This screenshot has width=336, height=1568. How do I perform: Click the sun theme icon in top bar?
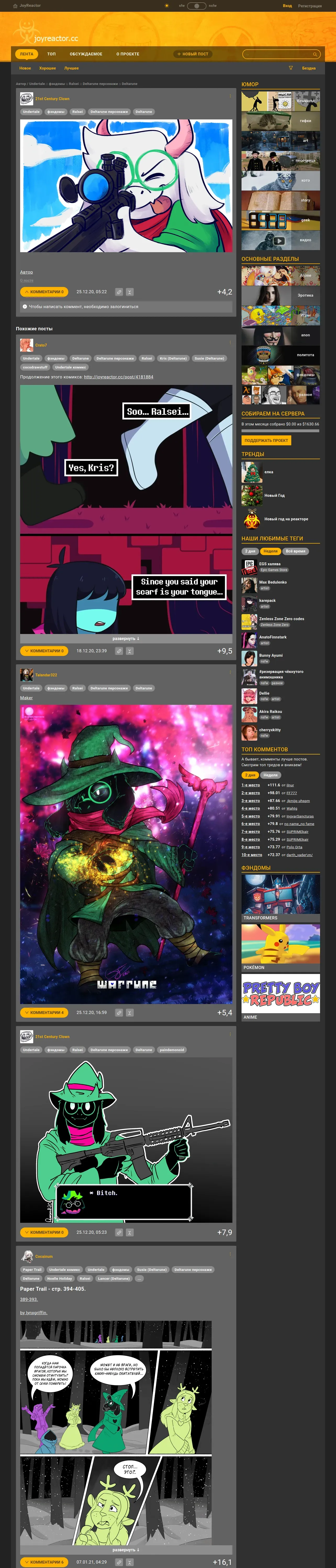[x=166, y=5]
